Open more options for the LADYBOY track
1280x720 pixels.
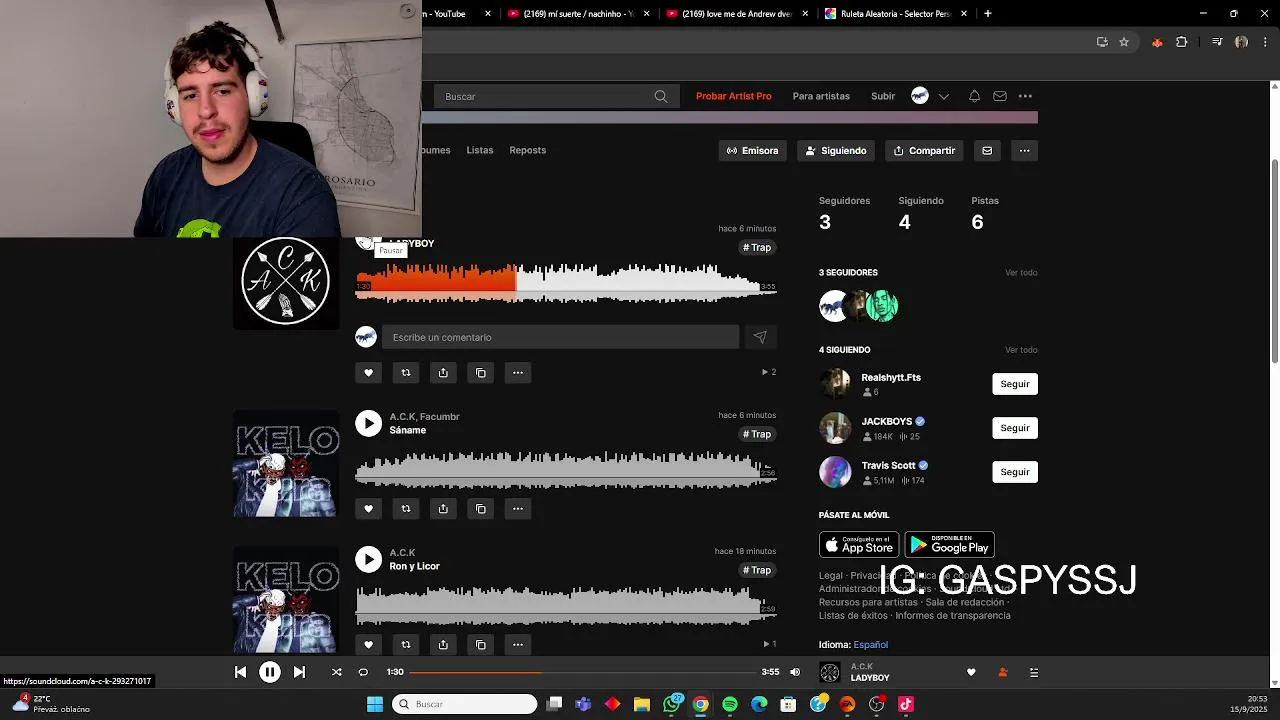pos(518,373)
